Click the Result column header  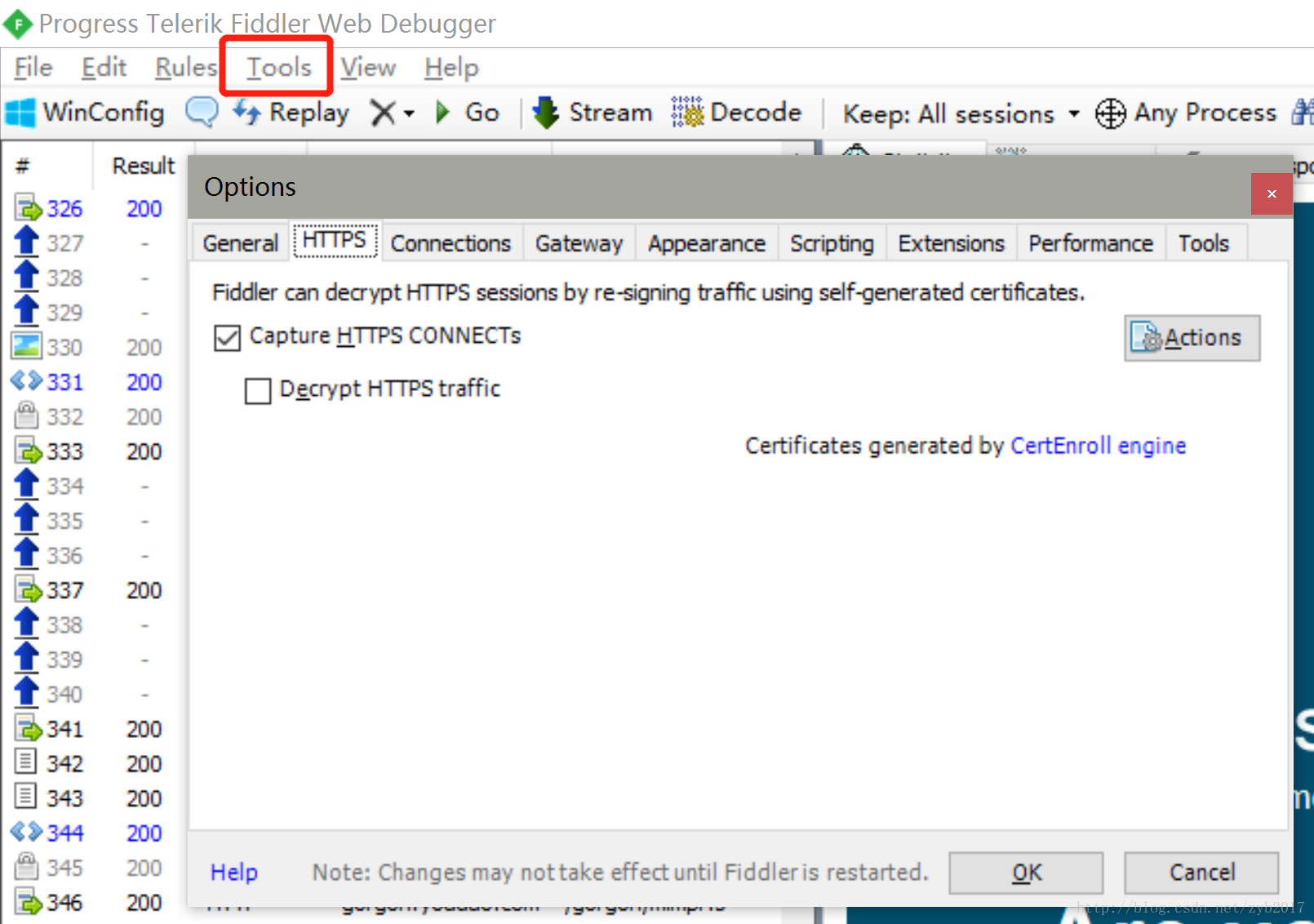pyautogui.click(x=144, y=166)
